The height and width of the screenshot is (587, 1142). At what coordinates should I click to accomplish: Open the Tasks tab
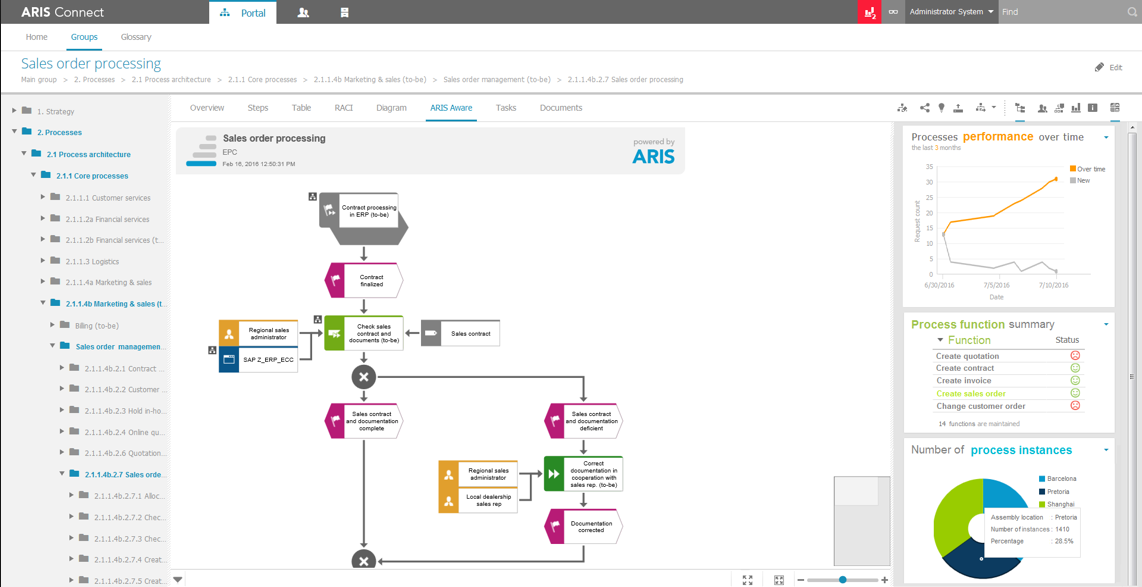(506, 108)
